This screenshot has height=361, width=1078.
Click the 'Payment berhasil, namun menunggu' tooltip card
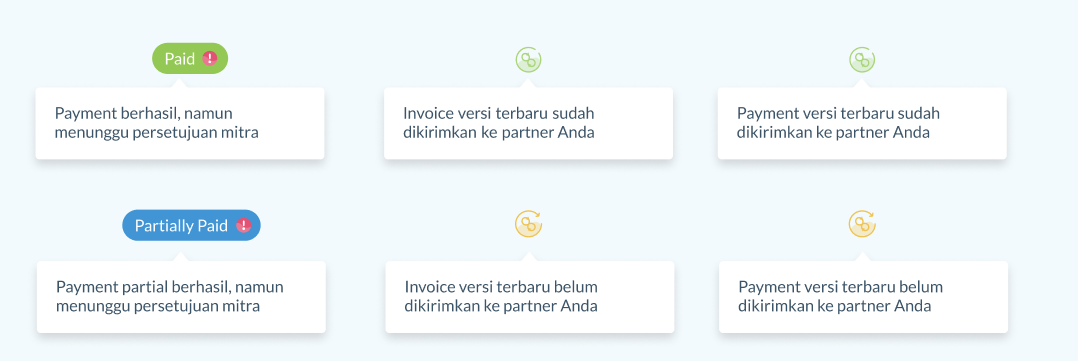click(180, 123)
